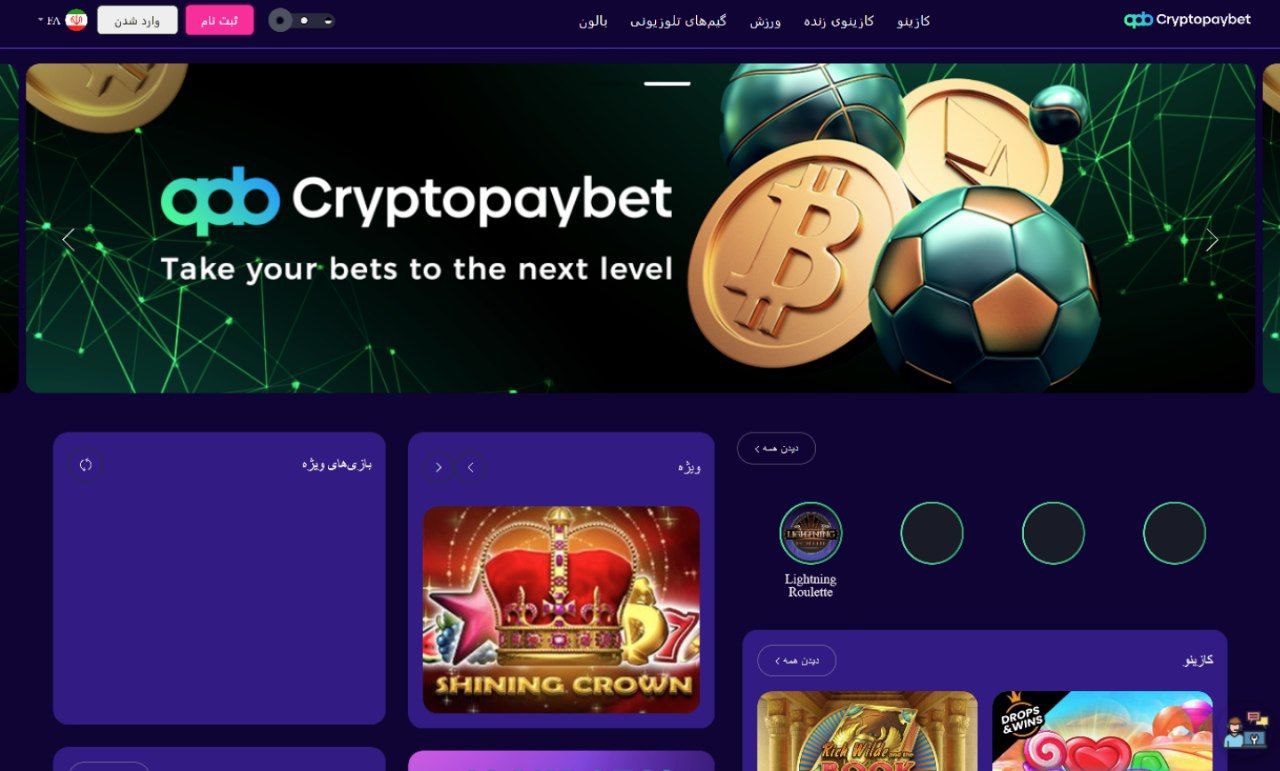
Task: Open Lightning Roulette round game icon
Action: 811,533
